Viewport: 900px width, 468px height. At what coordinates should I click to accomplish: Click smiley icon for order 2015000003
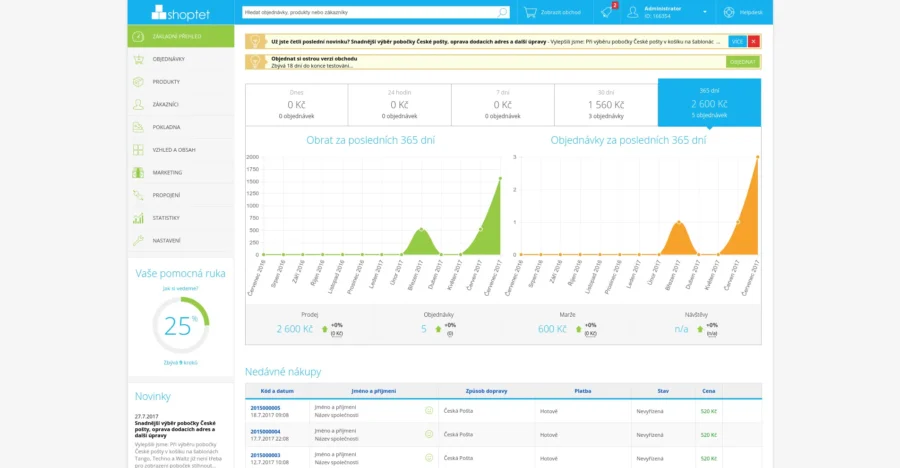coord(429,458)
